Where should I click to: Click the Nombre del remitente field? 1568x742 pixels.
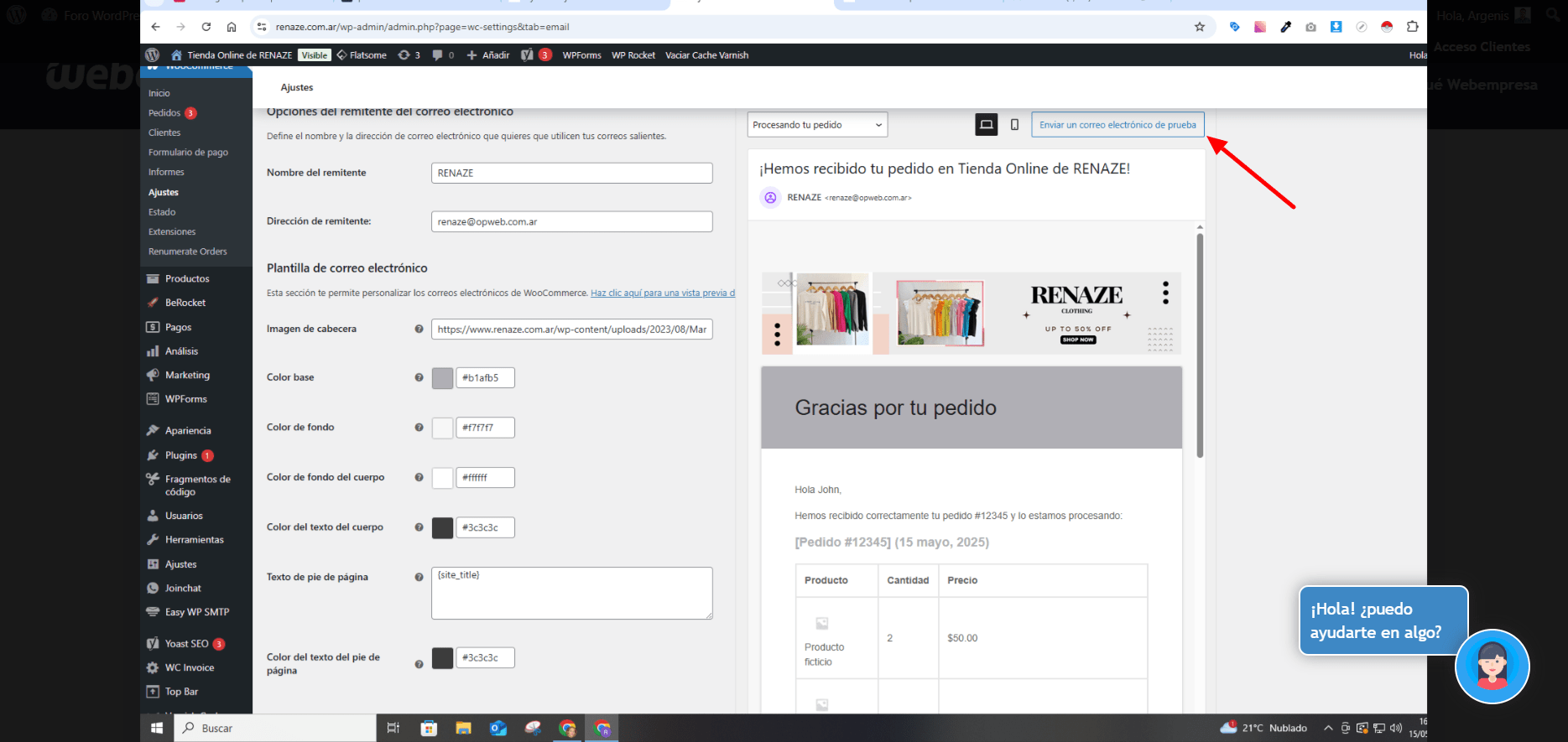(x=572, y=173)
